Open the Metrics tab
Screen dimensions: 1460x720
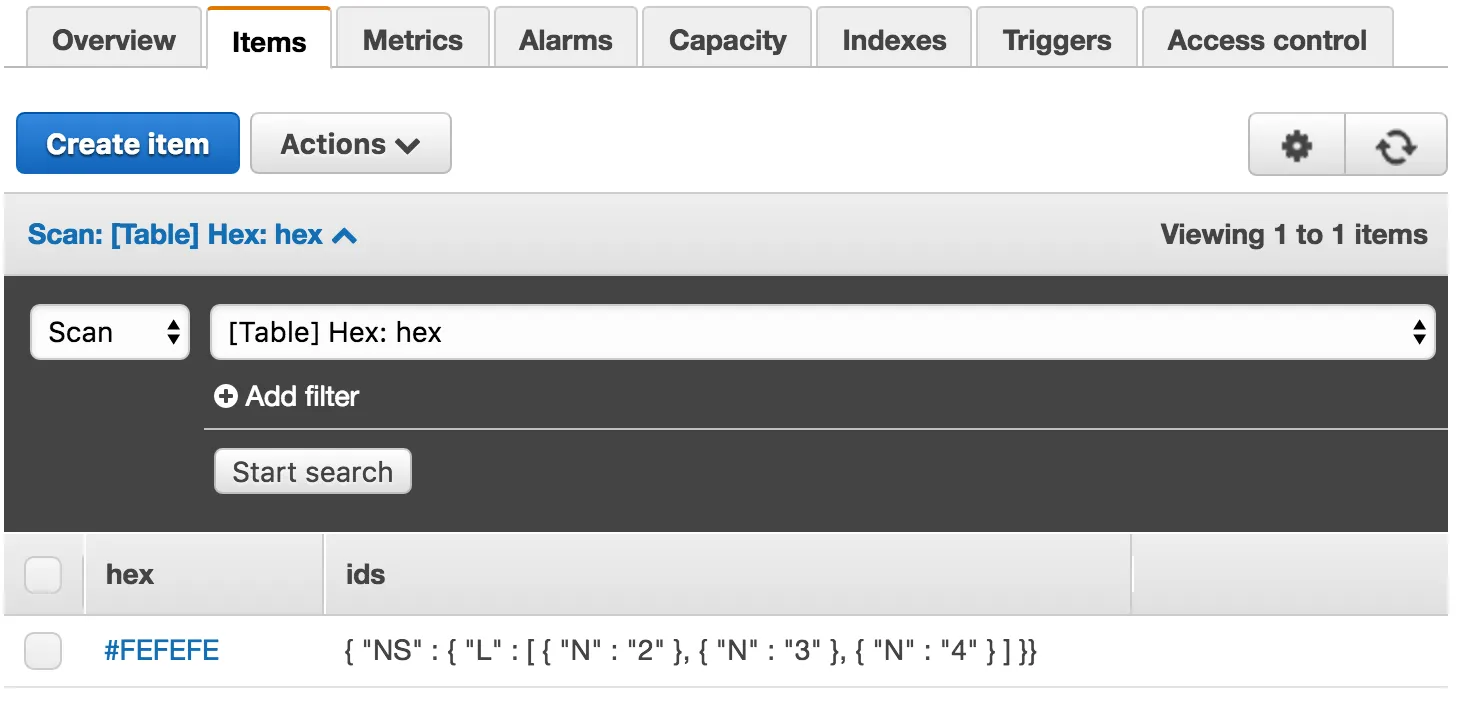pyautogui.click(x=412, y=40)
